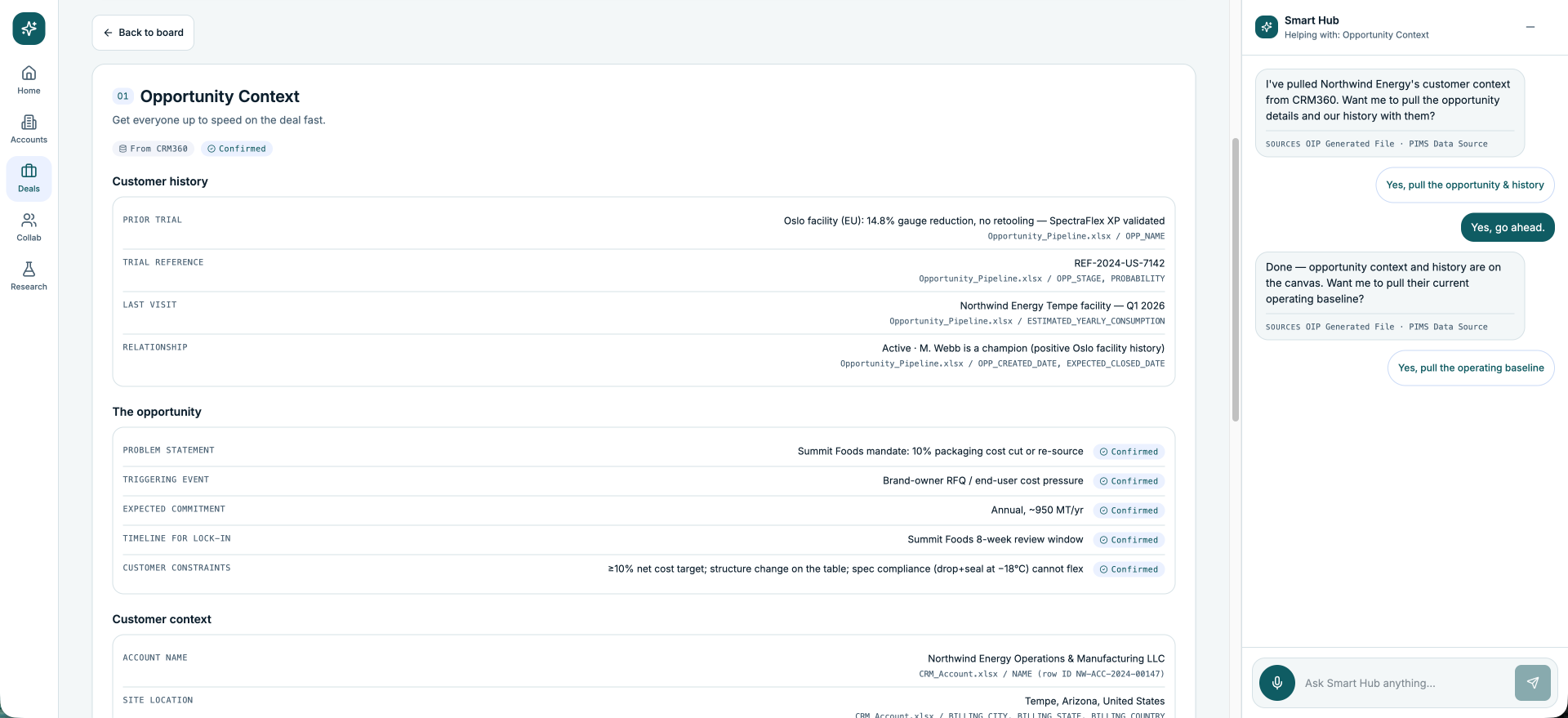
Task: Click the main page vertical scrollbar
Action: point(1236,279)
